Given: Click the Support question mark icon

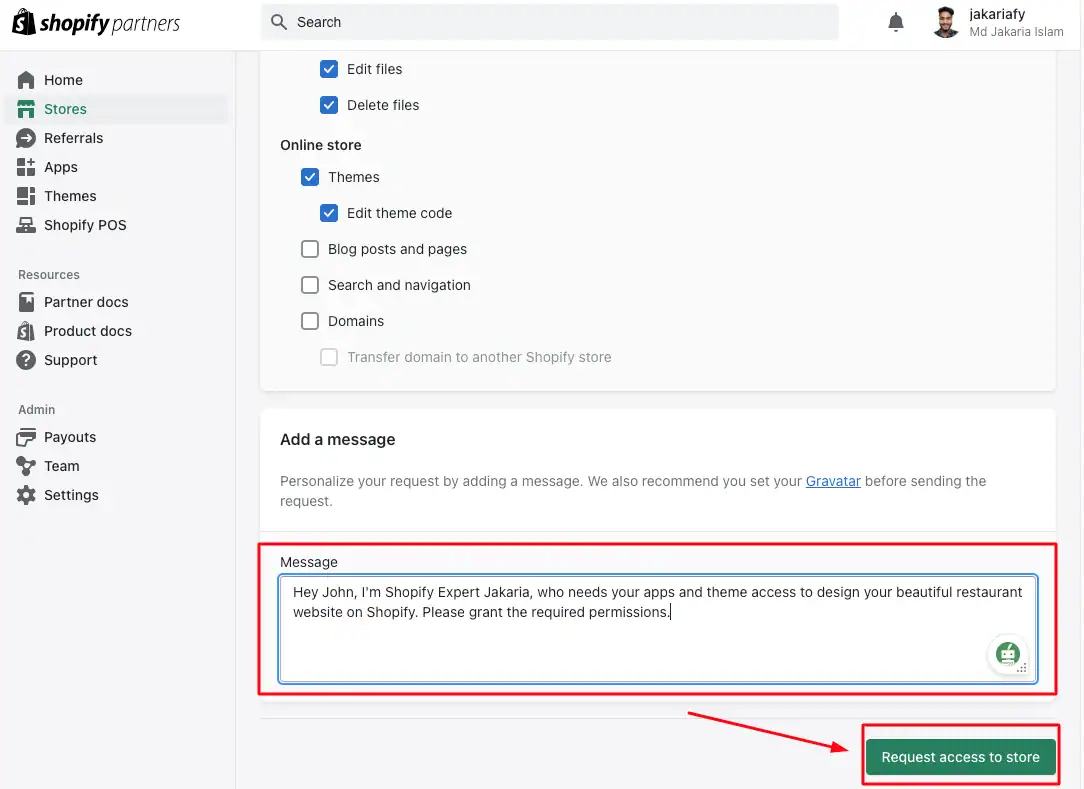Looking at the screenshot, I should 26,360.
